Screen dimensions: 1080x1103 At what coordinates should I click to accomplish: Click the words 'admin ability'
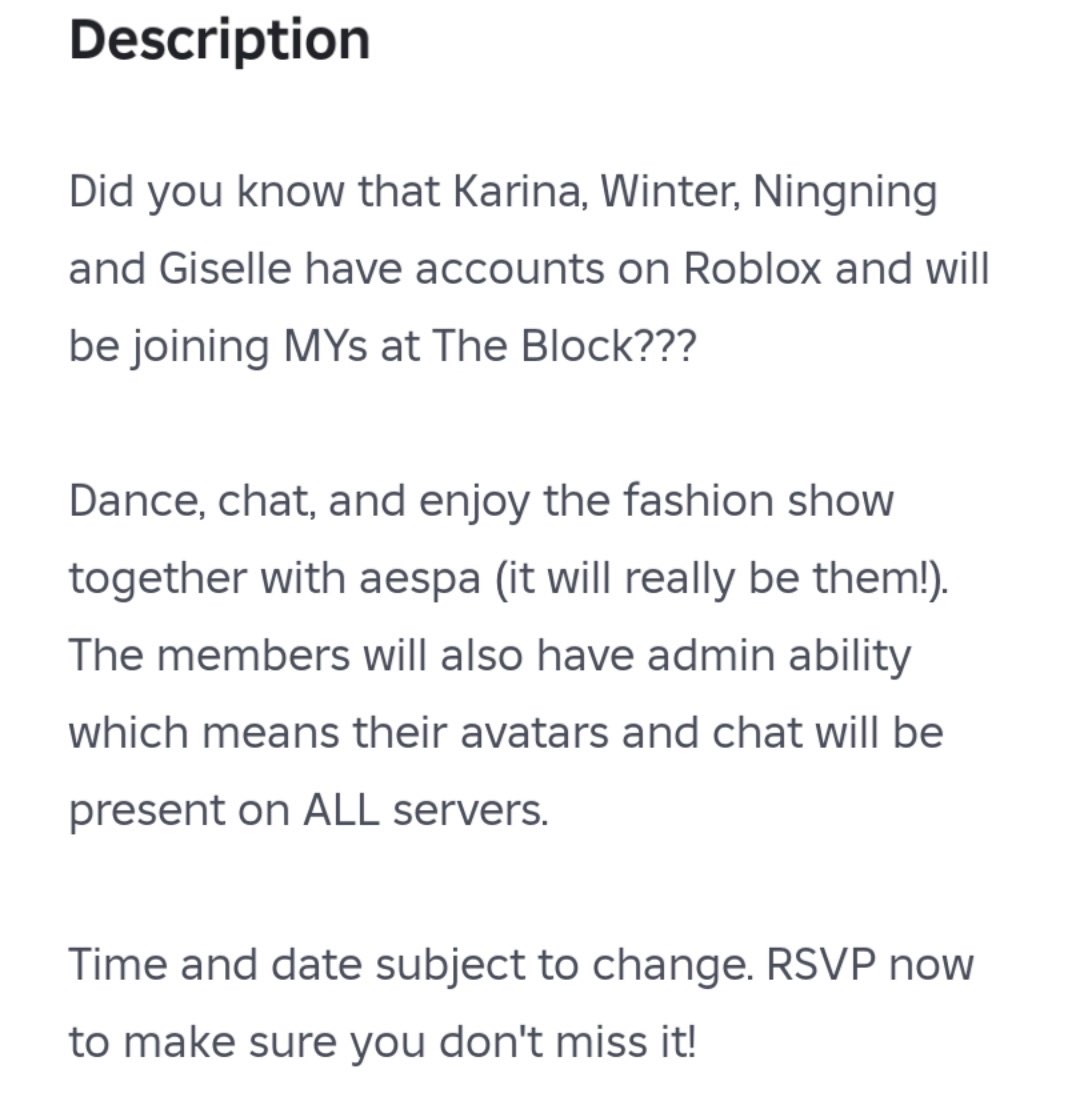[779, 656]
